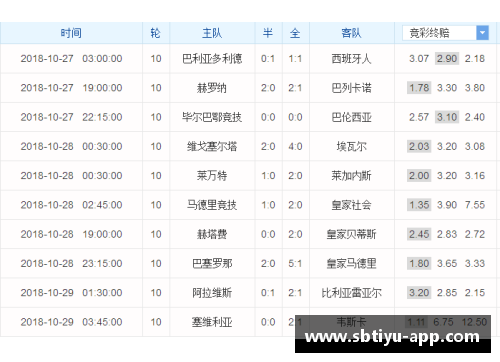500x362 pixels.
Task: Select away team 比利亚雷亚尔
Action: pos(351,293)
